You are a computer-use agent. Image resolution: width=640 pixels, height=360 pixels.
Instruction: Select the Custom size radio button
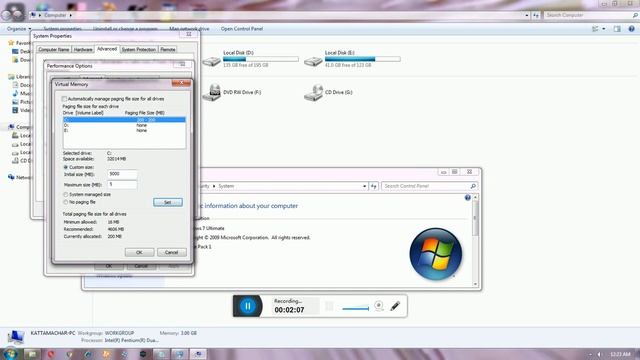click(65, 167)
